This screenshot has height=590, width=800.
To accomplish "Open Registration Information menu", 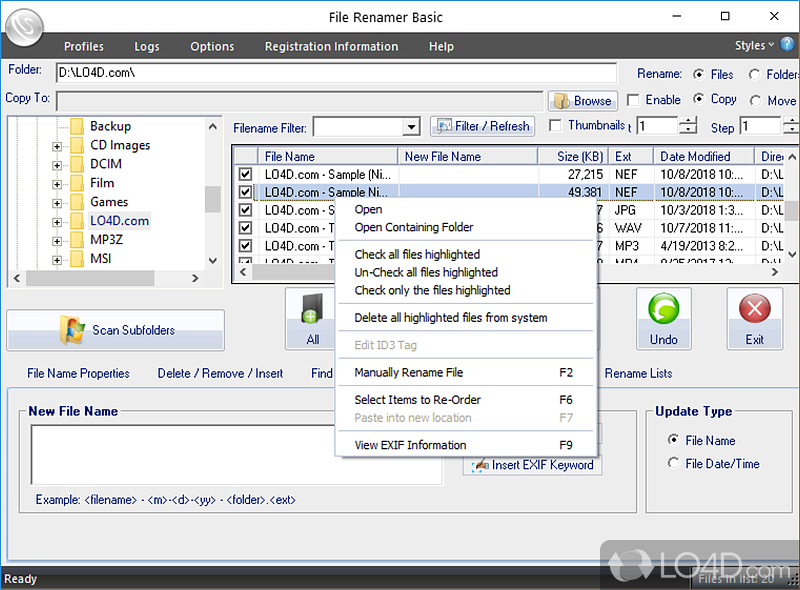I will pyautogui.click(x=331, y=46).
